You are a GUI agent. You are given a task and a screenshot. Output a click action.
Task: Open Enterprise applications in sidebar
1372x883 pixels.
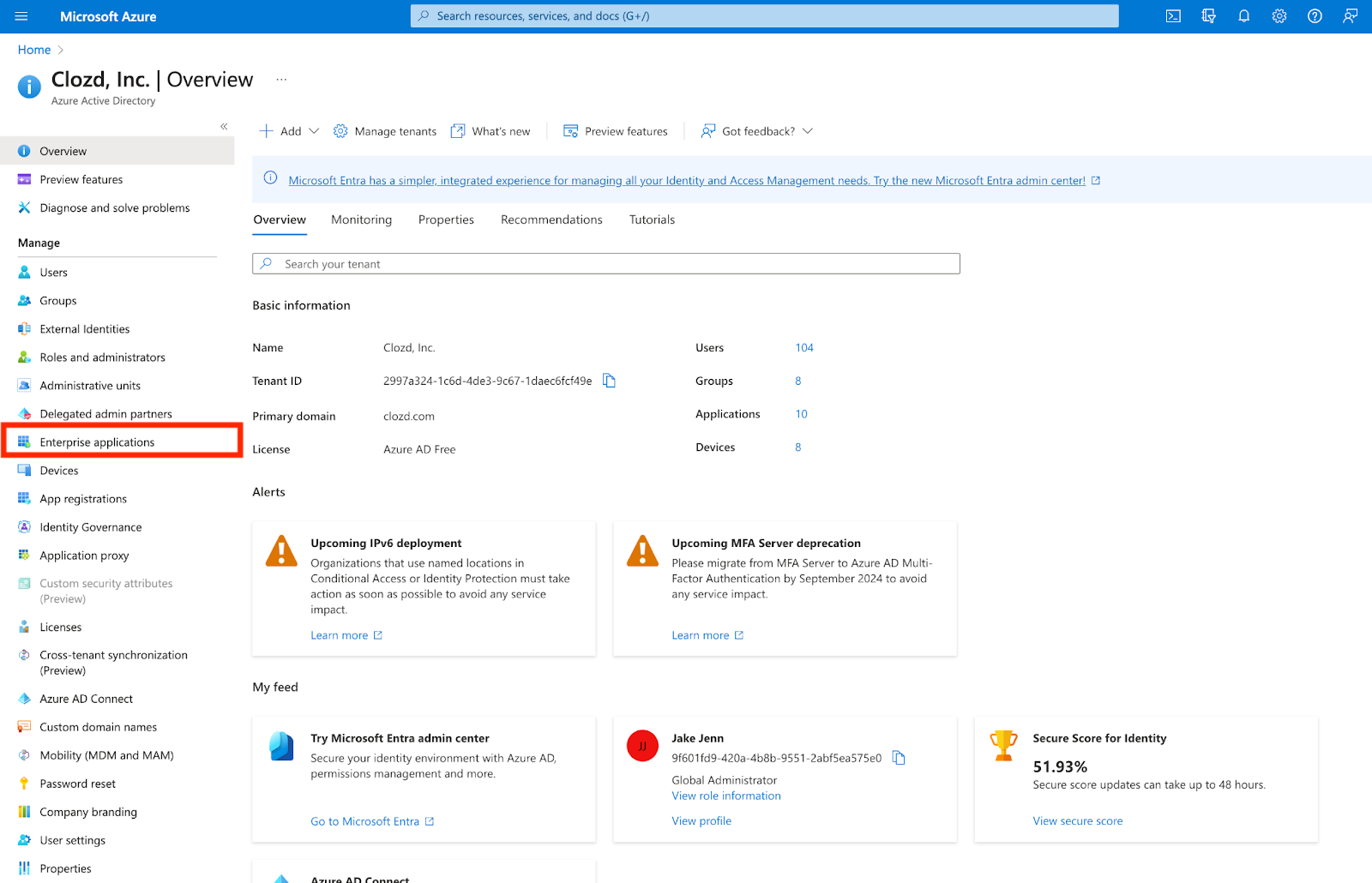click(97, 442)
